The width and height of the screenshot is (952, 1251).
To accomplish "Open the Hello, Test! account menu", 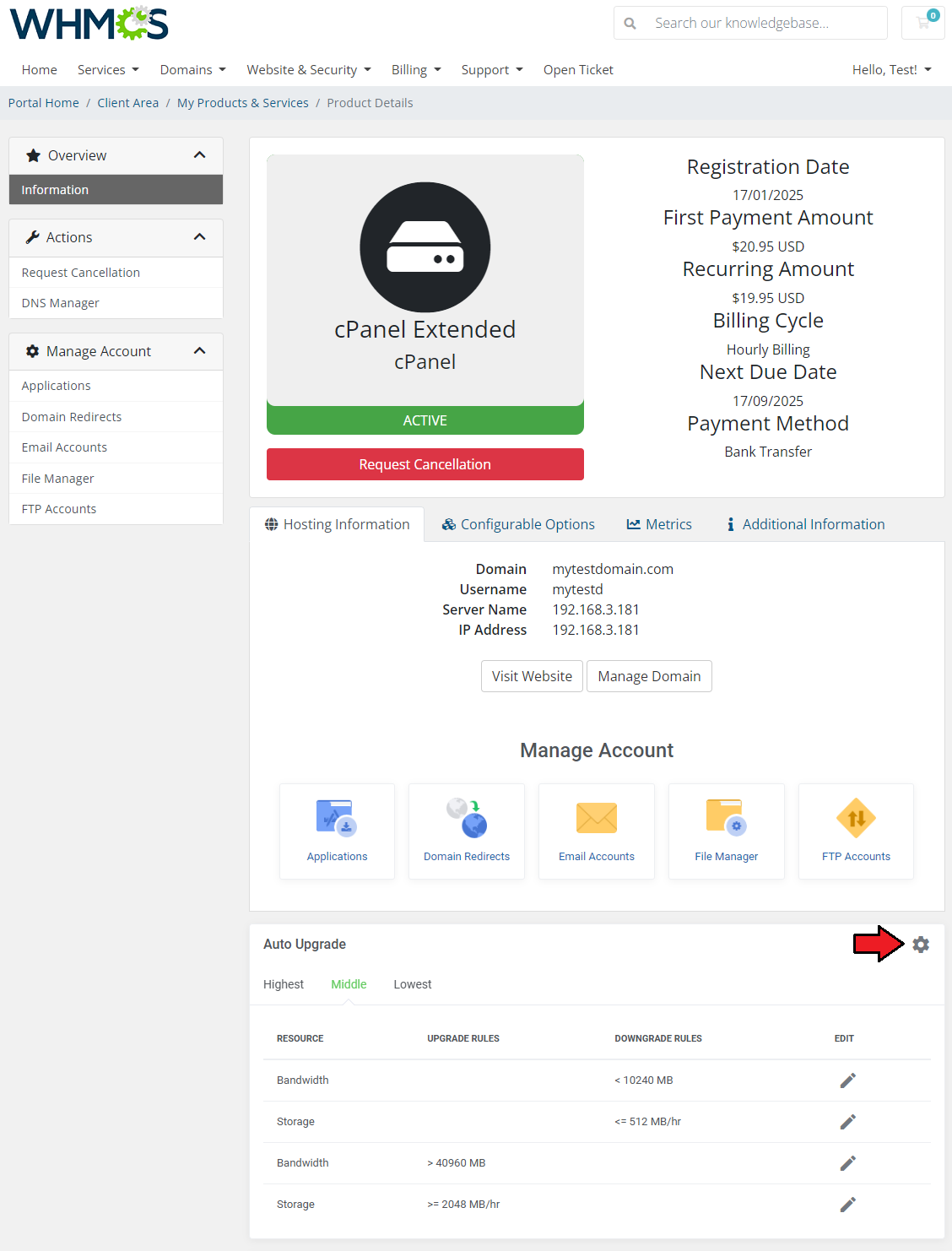I will (892, 70).
